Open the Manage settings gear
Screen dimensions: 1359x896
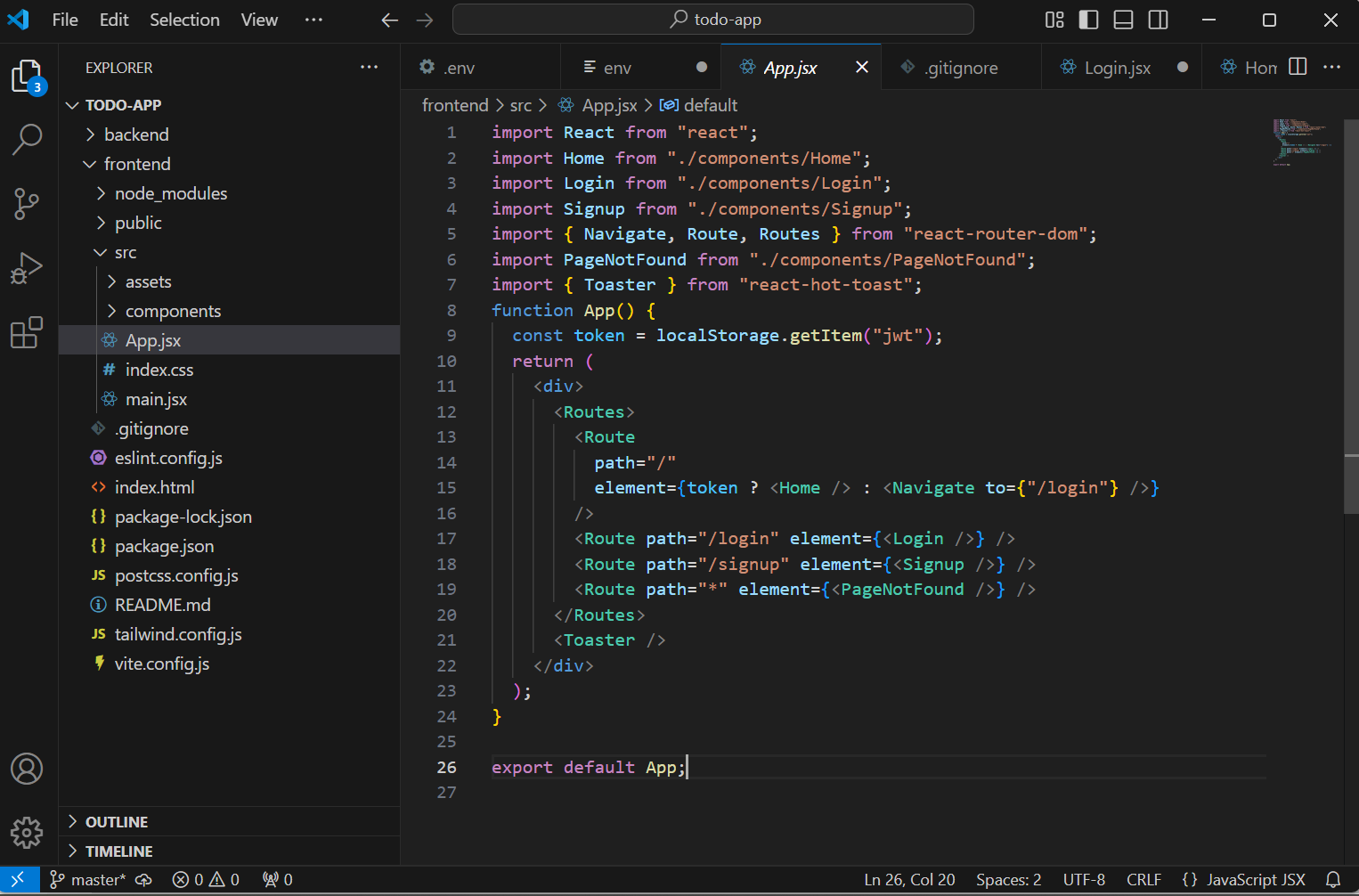pos(27,833)
